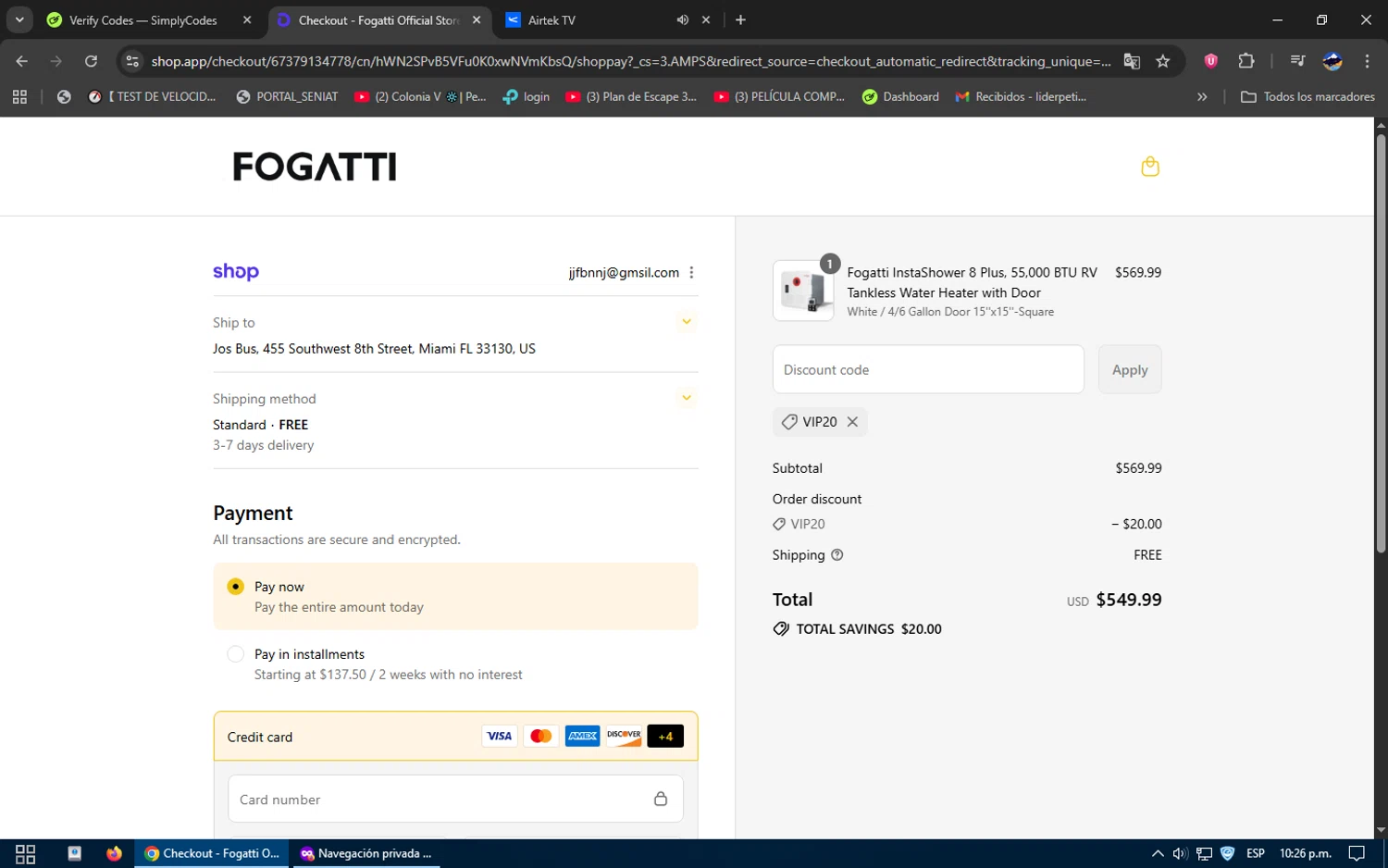1388x868 pixels.
Task: Click the ESP language indicator
Action: point(1256,853)
